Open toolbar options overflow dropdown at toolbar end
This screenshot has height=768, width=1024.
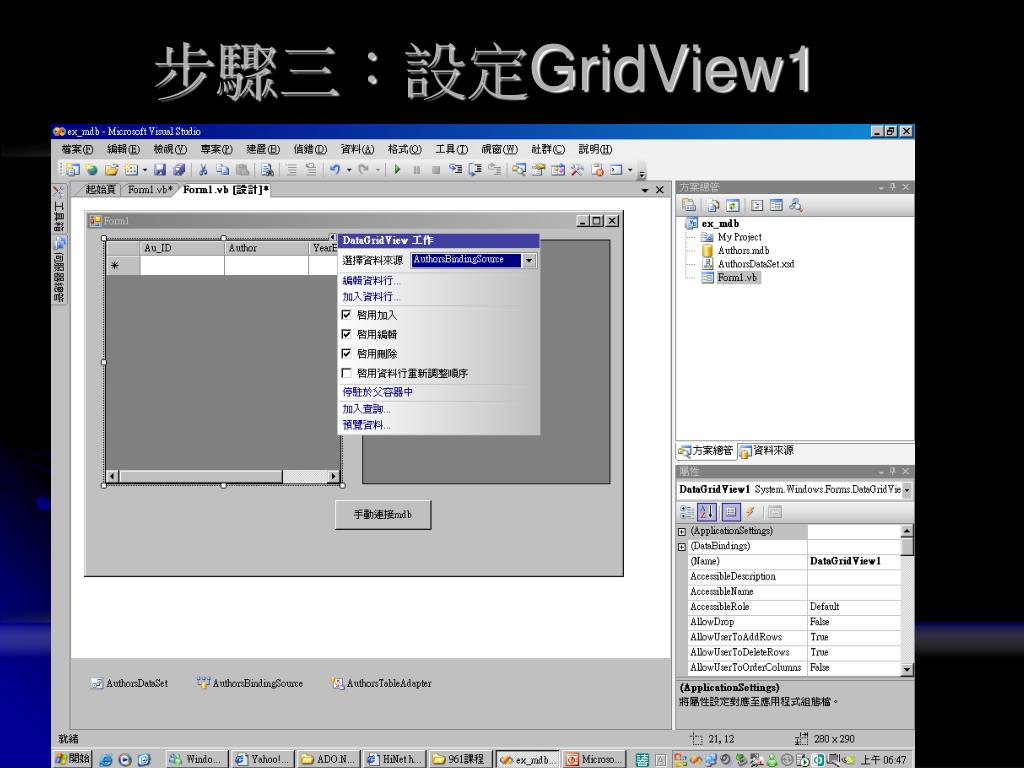pyautogui.click(x=642, y=174)
